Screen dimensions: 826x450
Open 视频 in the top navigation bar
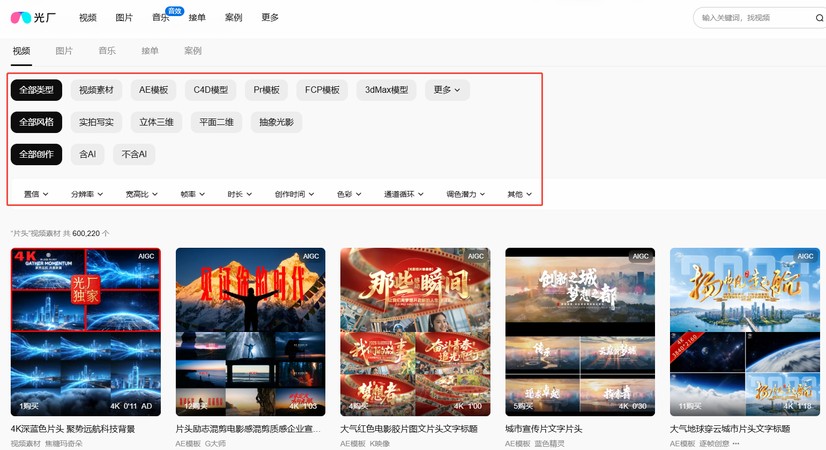click(88, 18)
